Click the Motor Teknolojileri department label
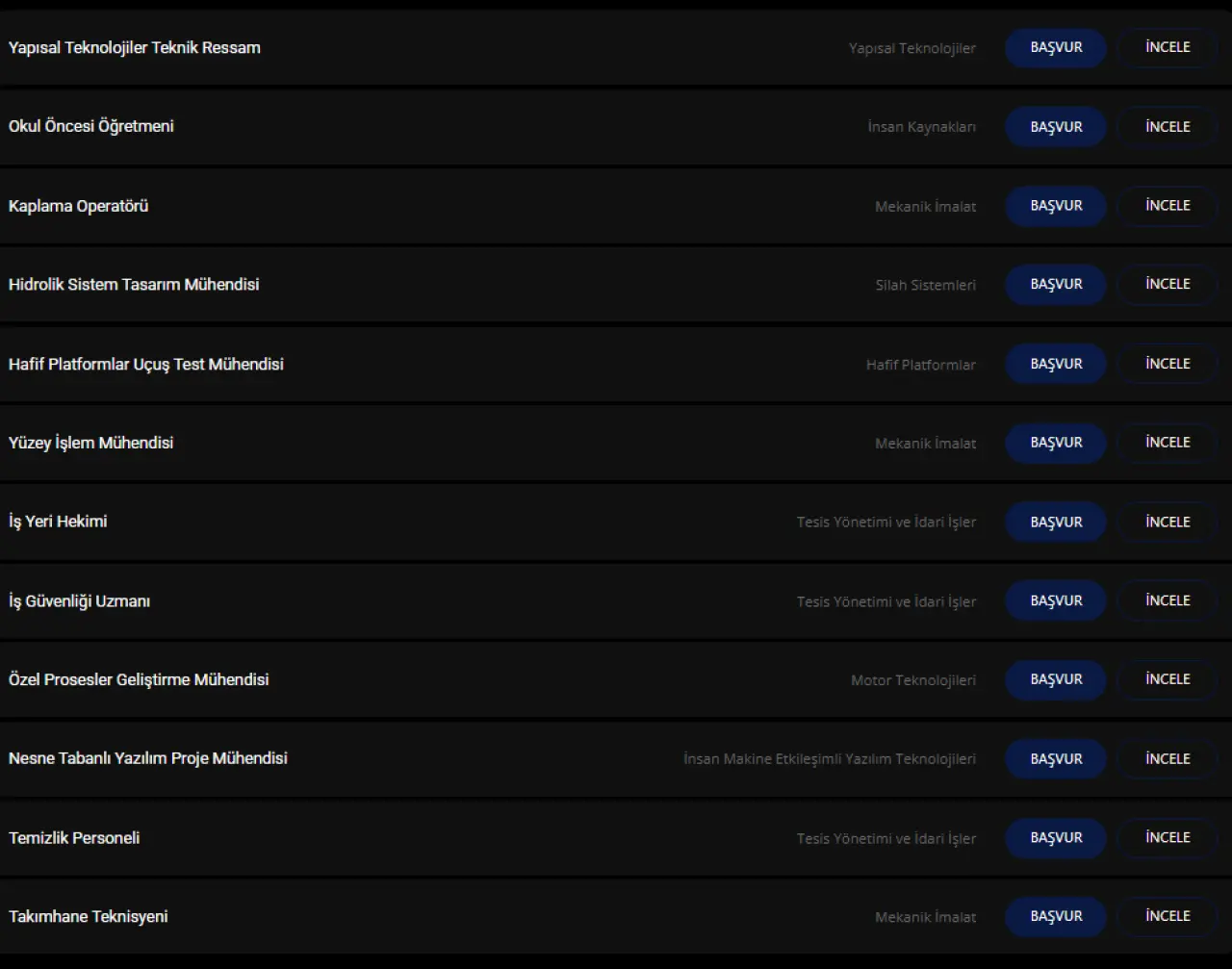 coord(913,680)
